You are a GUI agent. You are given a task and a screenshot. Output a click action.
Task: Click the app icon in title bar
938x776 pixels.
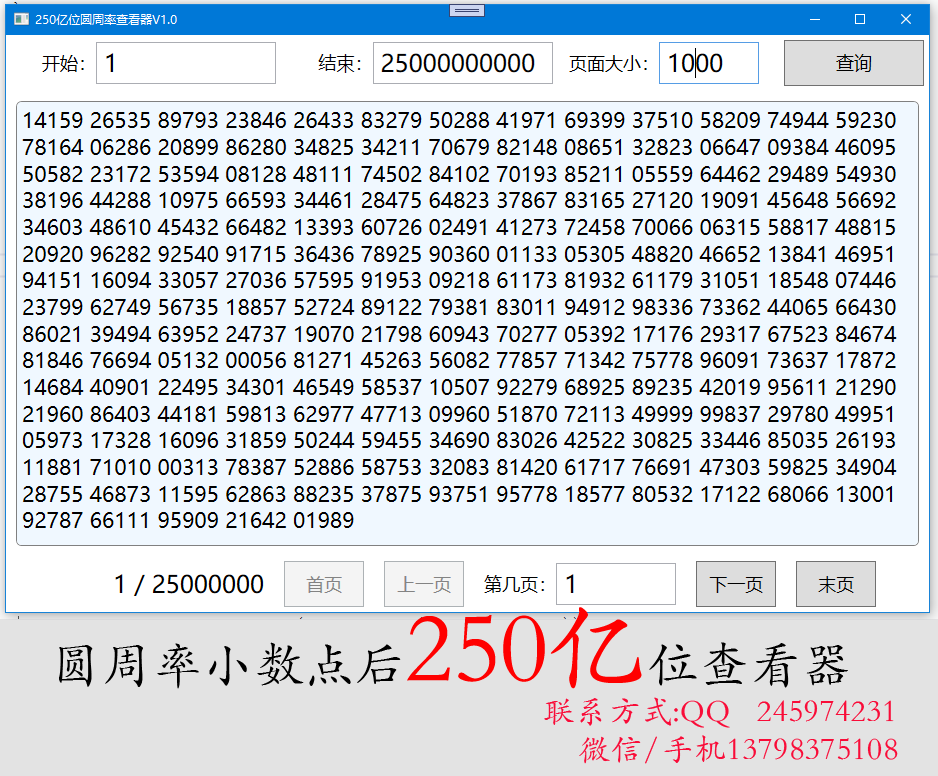[22, 19]
